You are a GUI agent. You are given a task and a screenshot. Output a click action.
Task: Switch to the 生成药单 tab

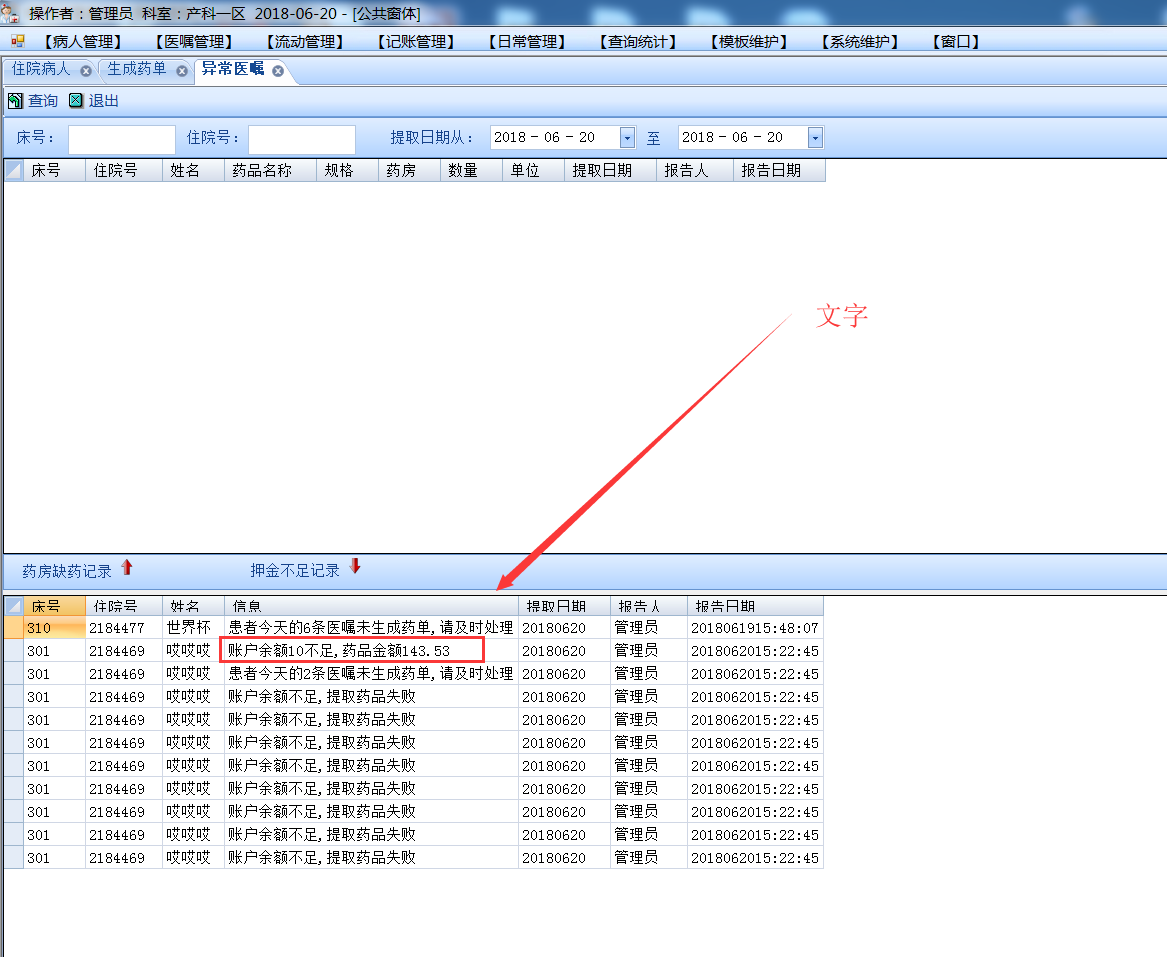pyautogui.click(x=137, y=69)
